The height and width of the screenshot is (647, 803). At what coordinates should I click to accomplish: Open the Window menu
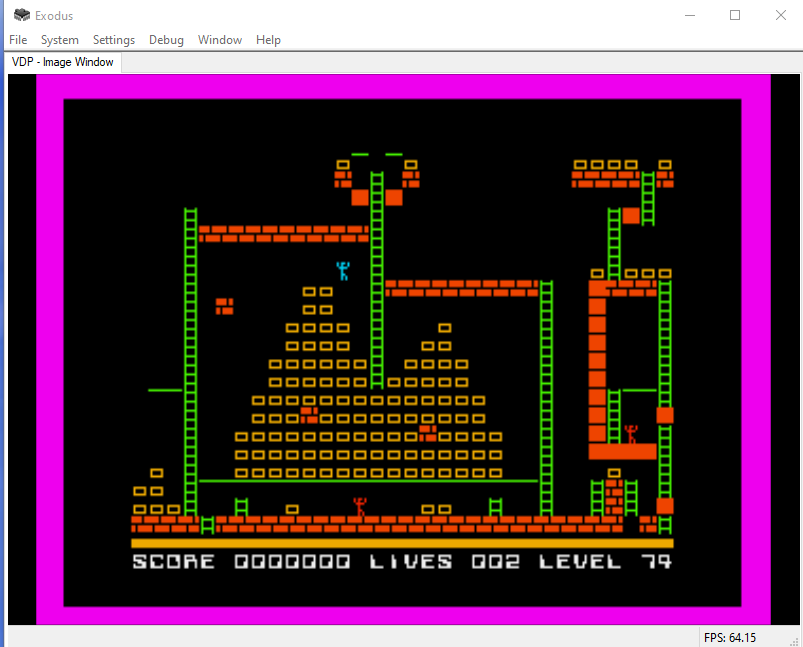[220, 40]
